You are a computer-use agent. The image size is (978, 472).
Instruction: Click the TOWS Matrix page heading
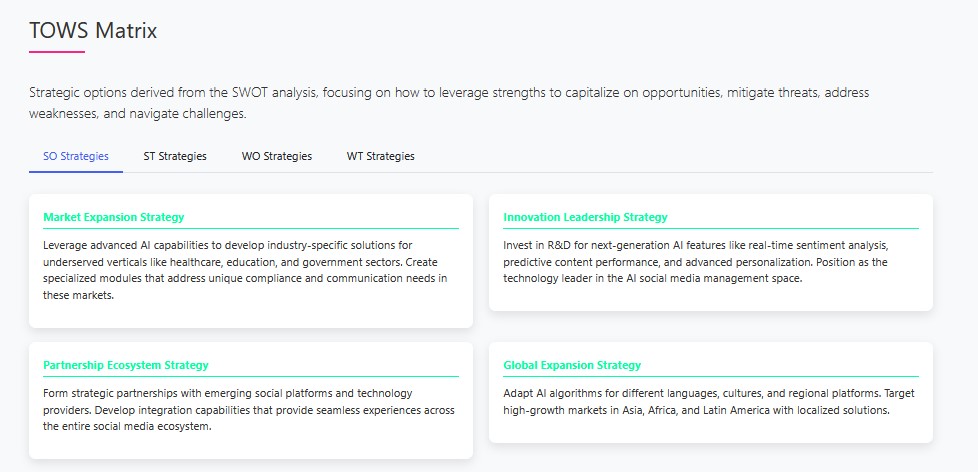point(93,31)
